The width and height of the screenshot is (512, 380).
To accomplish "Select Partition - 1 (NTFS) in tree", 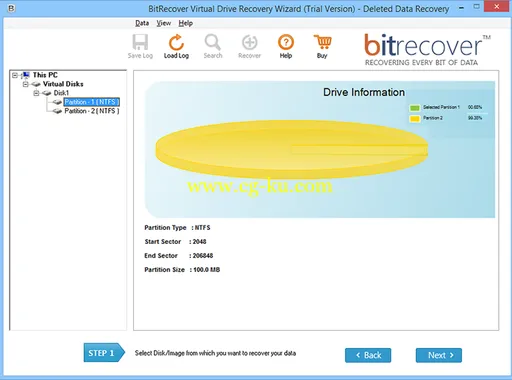I will 92,102.
